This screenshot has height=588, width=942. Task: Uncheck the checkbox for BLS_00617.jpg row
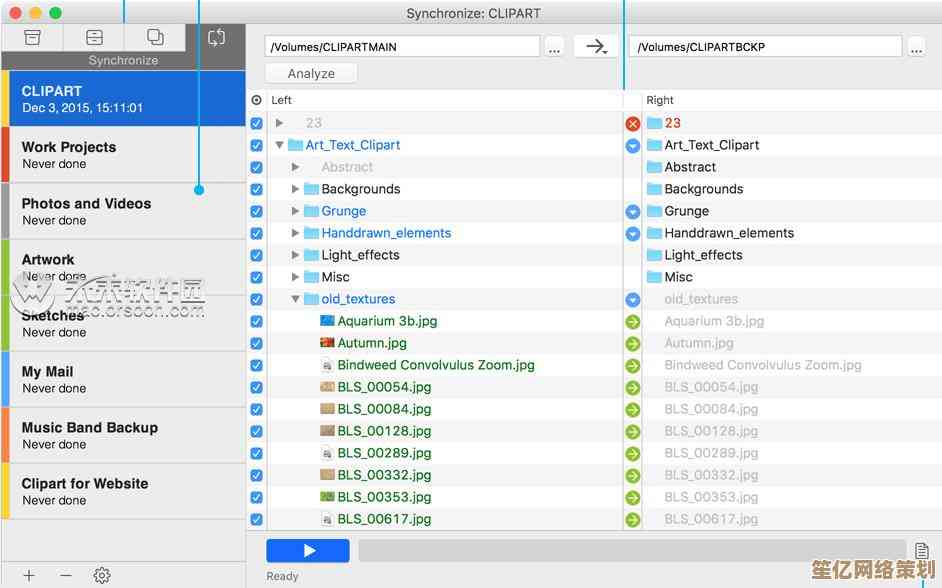(256, 519)
